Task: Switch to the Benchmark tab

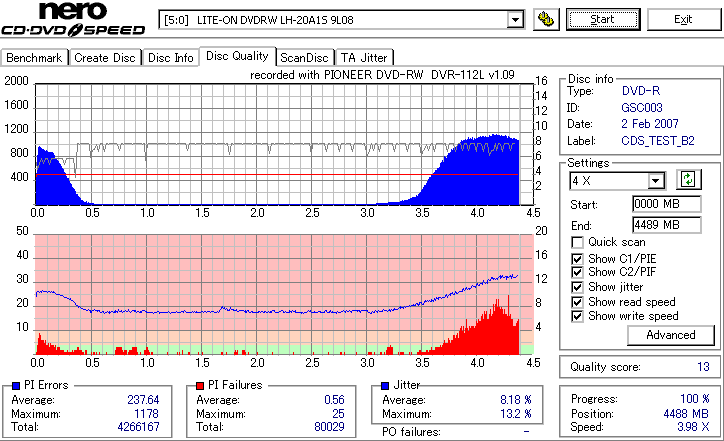Action: (x=34, y=58)
